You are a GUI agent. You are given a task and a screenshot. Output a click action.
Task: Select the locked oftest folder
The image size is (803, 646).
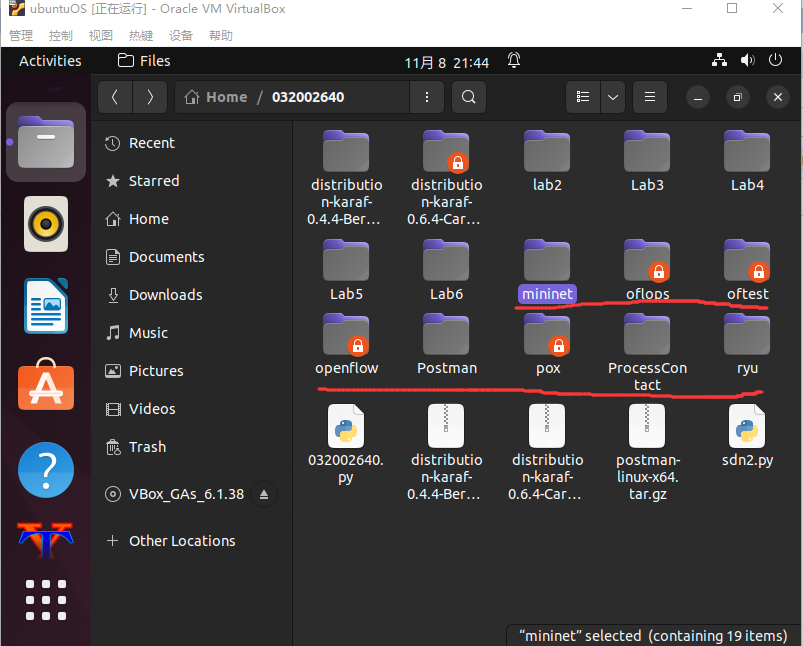747,270
